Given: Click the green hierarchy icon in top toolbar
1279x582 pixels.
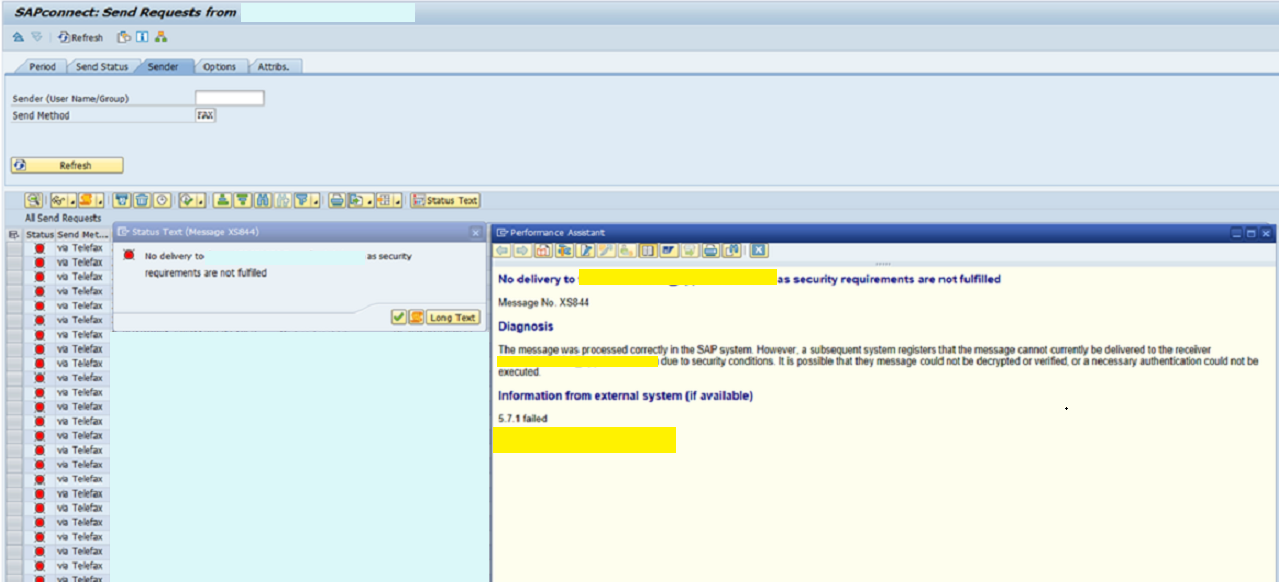Looking at the screenshot, I should coord(160,37).
